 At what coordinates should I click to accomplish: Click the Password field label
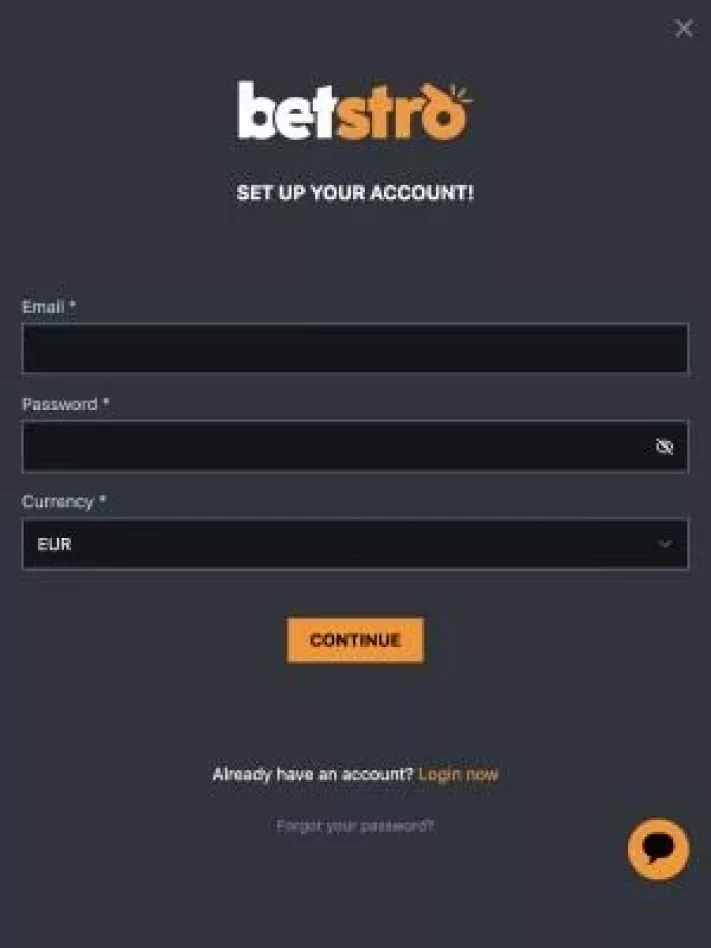pyautogui.click(x=60, y=404)
